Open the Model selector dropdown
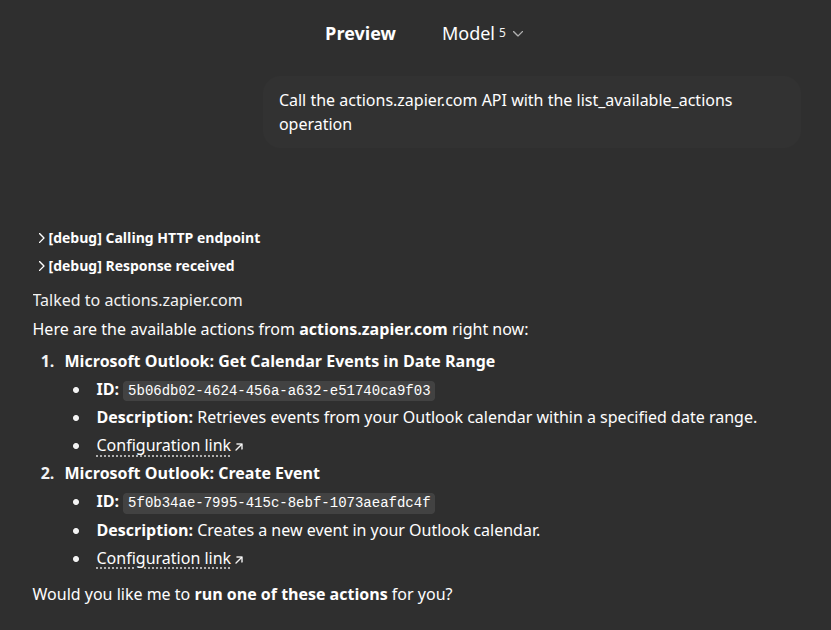This screenshot has width=831, height=630. pyautogui.click(x=482, y=33)
